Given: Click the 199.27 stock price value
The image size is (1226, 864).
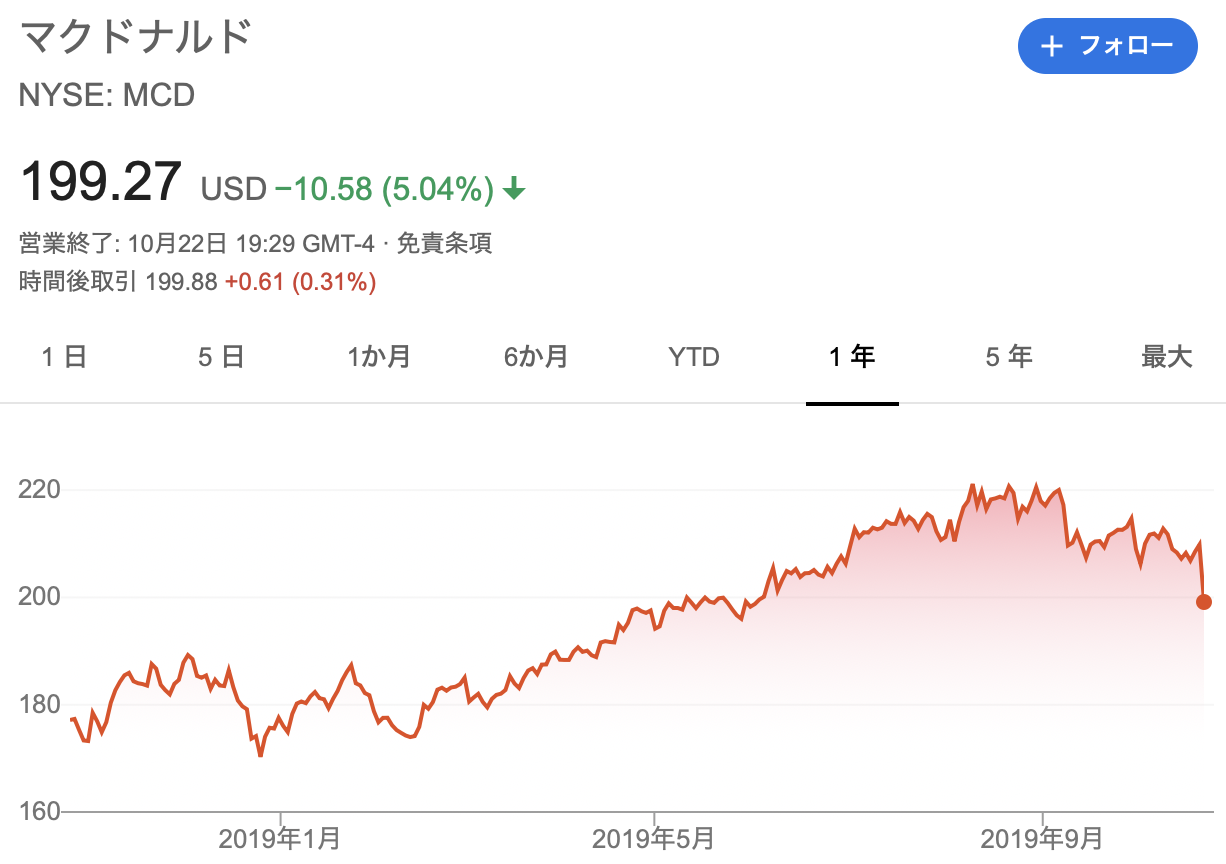Looking at the screenshot, I should 101,182.
